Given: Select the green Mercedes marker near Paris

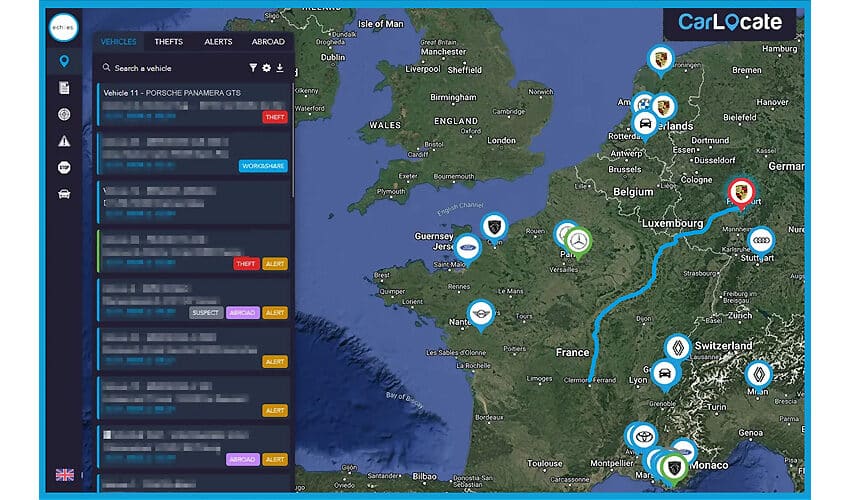Looking at the screenshot, I should 579,240.
